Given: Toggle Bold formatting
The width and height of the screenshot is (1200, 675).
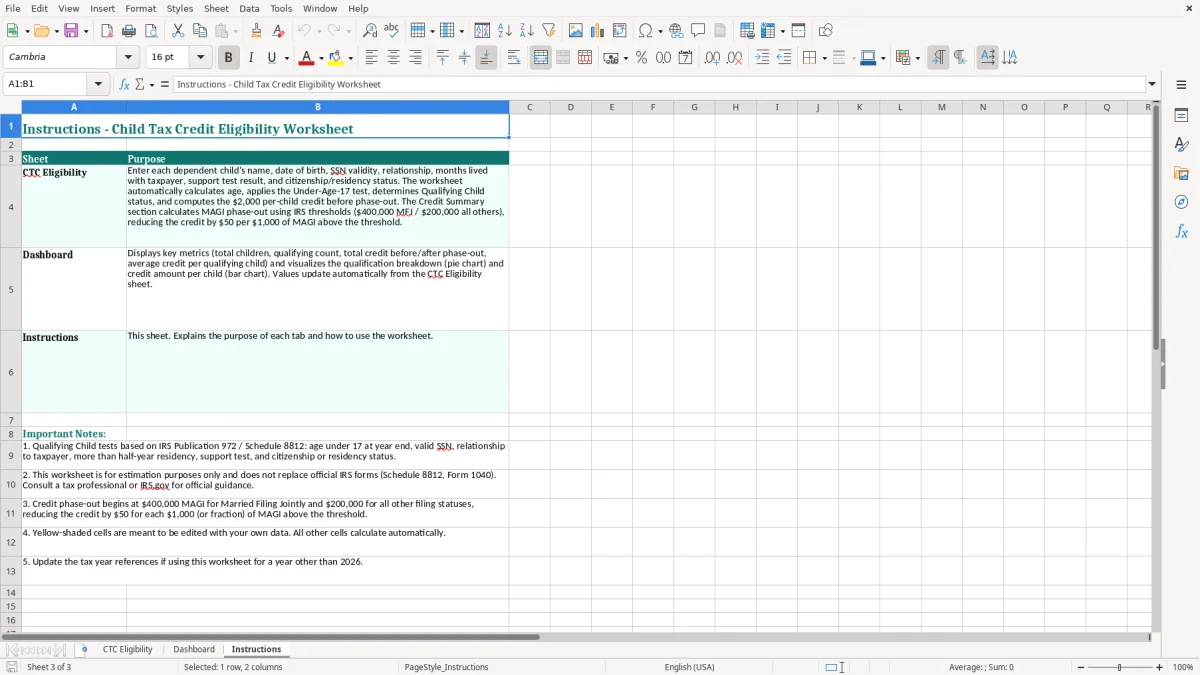Looking at the screenshot, I should click(228, 58).
